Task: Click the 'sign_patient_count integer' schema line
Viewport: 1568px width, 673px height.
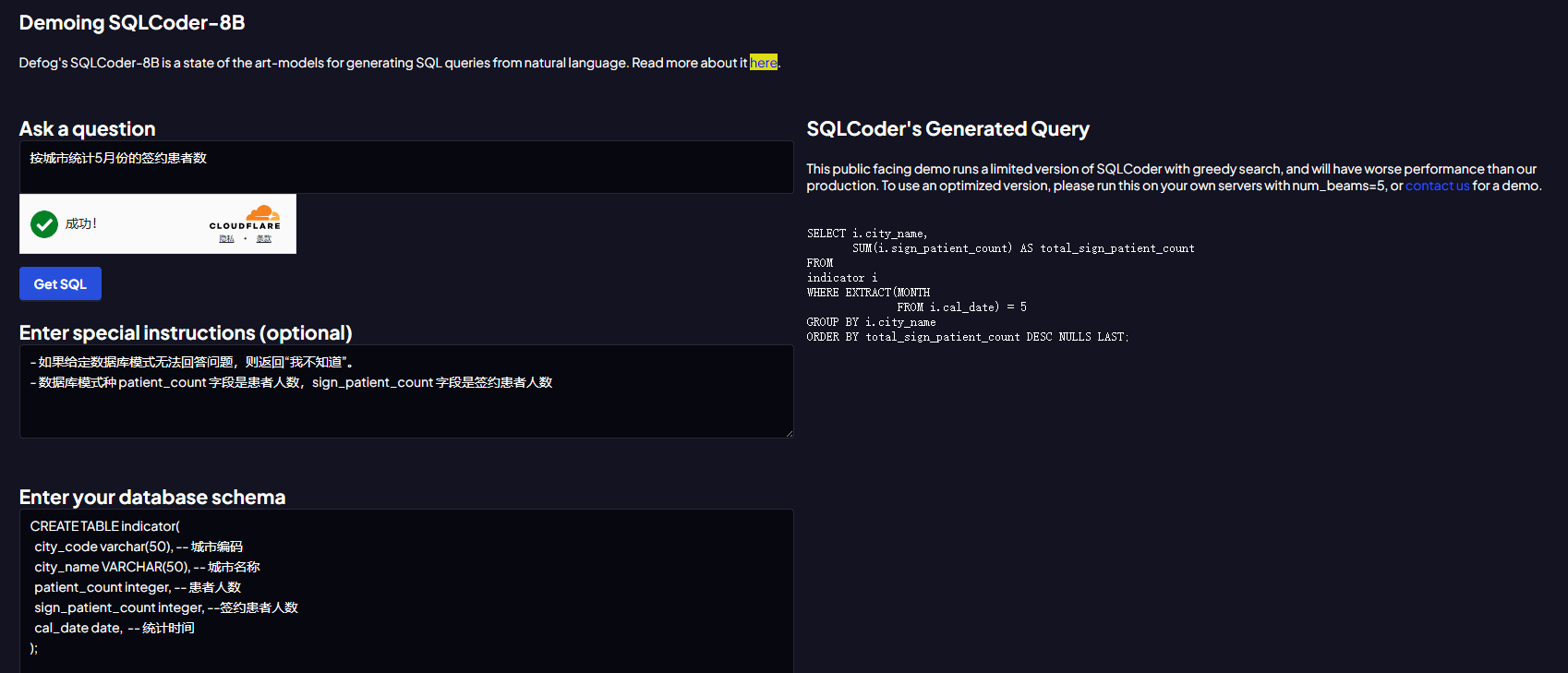Action: click(x=166, y=607)
